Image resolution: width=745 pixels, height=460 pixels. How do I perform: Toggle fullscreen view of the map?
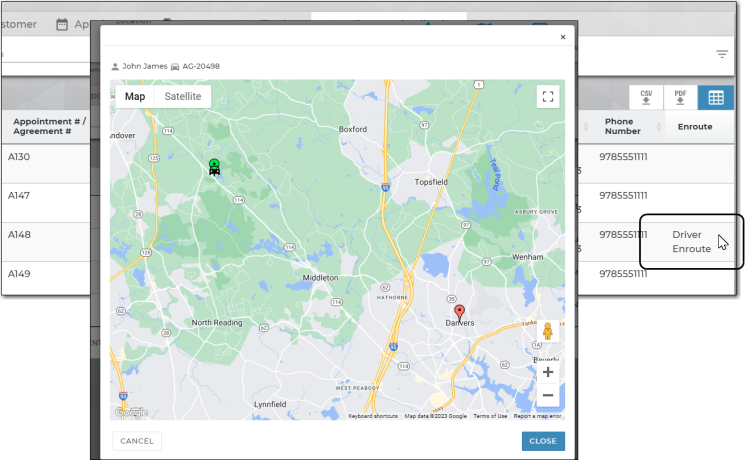pyautogui.click(x=547, y=97)
